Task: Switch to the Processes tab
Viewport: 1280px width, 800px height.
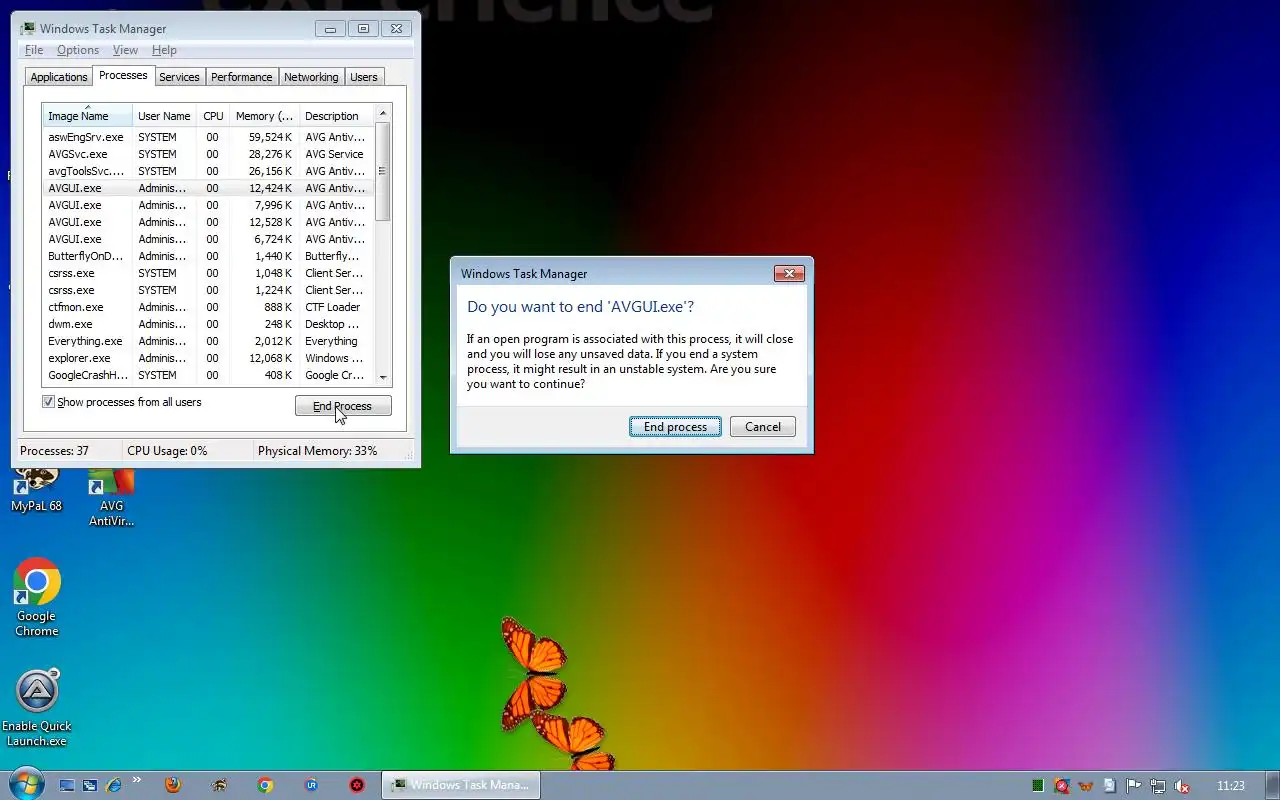Action: coord(123,76)
